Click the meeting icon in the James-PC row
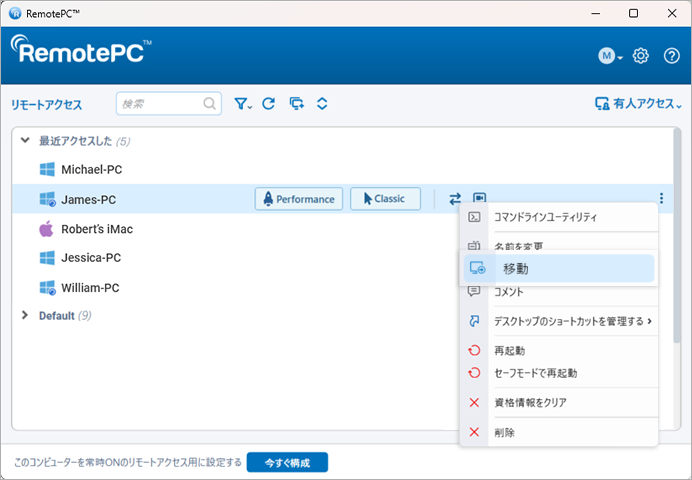Image resolution: width=692 pixels, height=480 pixels. point(479,197)
